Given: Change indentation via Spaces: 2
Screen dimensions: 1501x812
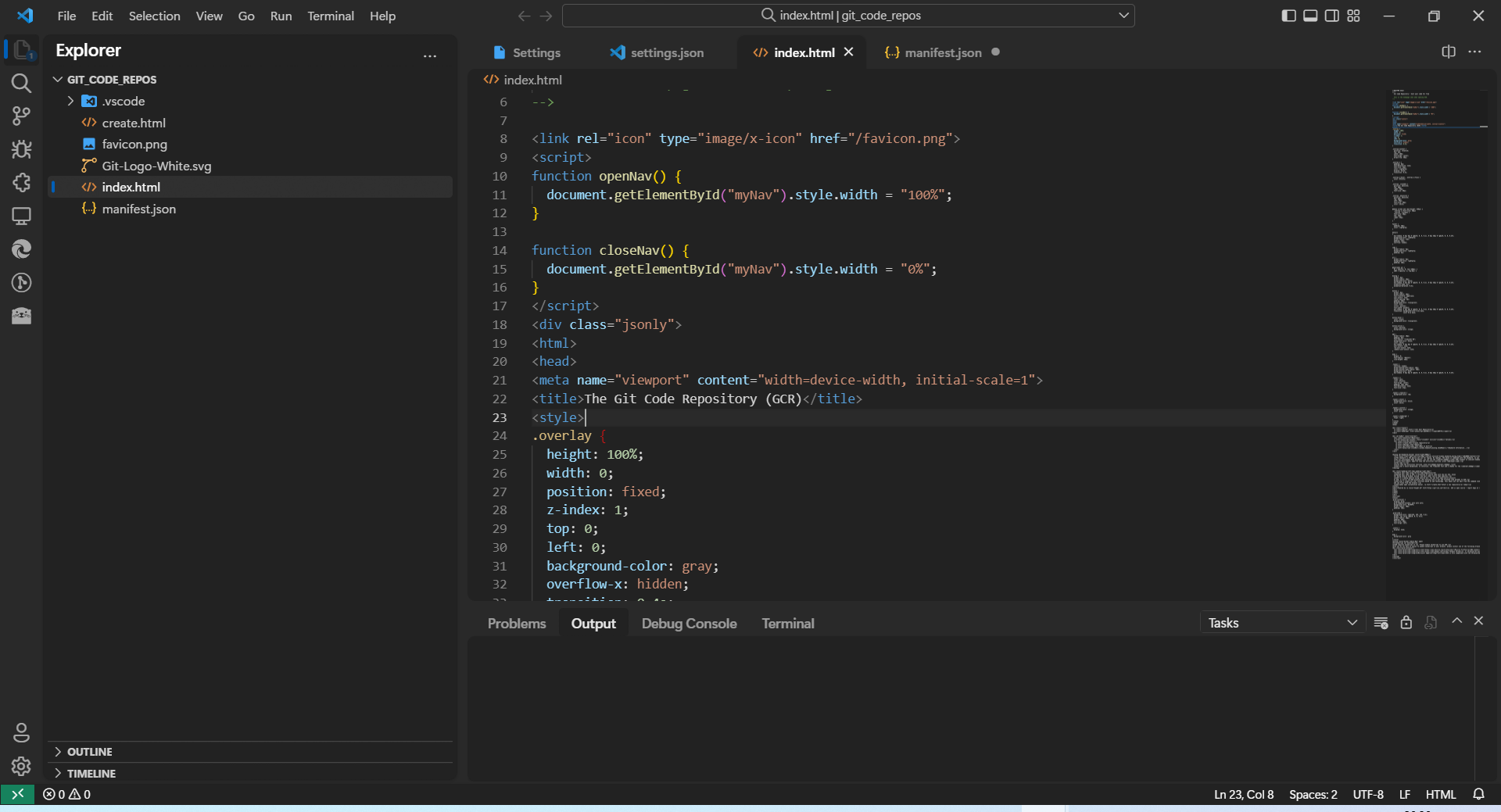Looking at the screenshot, I should (x=1313, y=794).
